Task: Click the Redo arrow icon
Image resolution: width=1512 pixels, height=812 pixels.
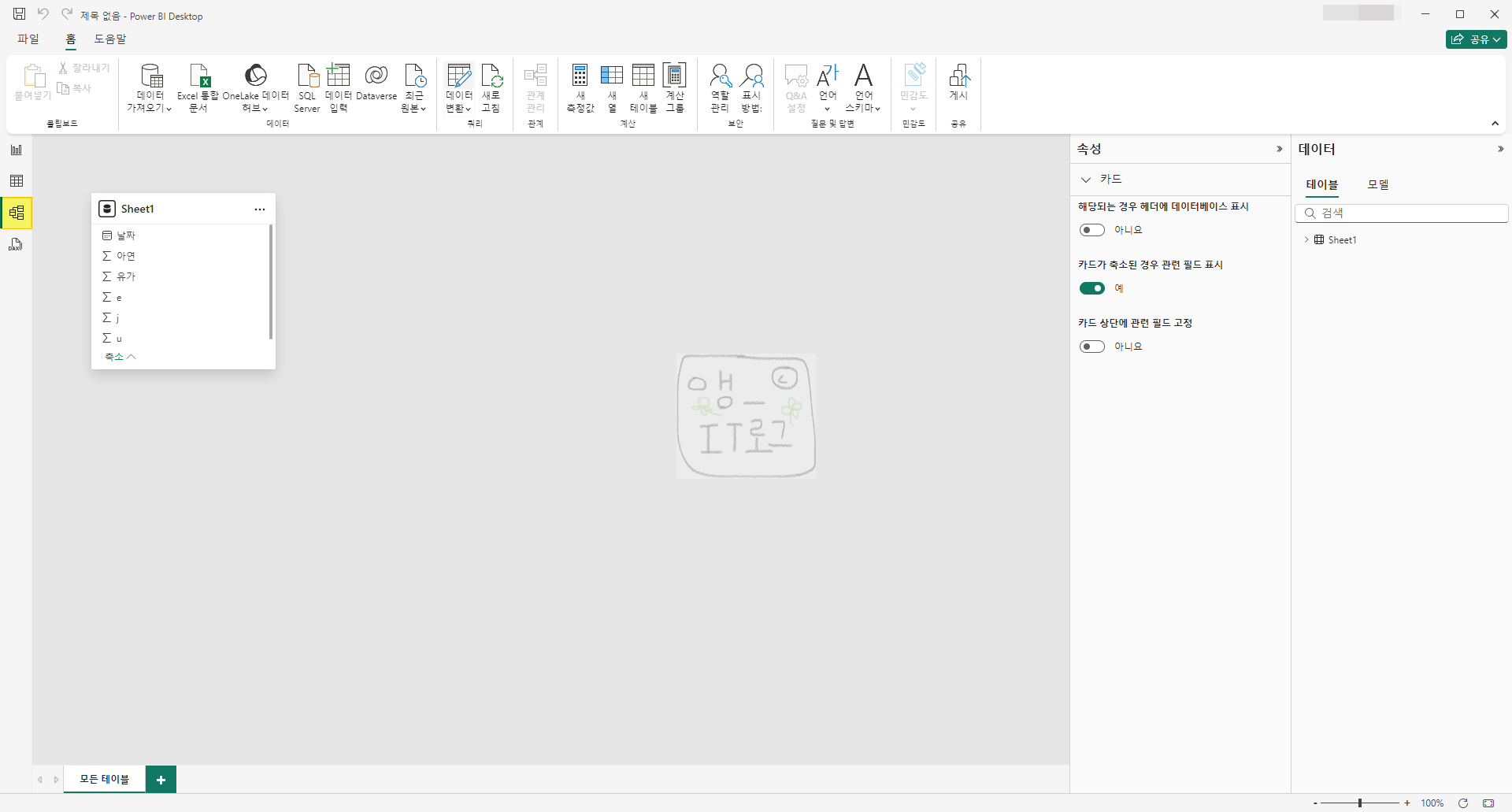Action: click(x=67, y=14)
